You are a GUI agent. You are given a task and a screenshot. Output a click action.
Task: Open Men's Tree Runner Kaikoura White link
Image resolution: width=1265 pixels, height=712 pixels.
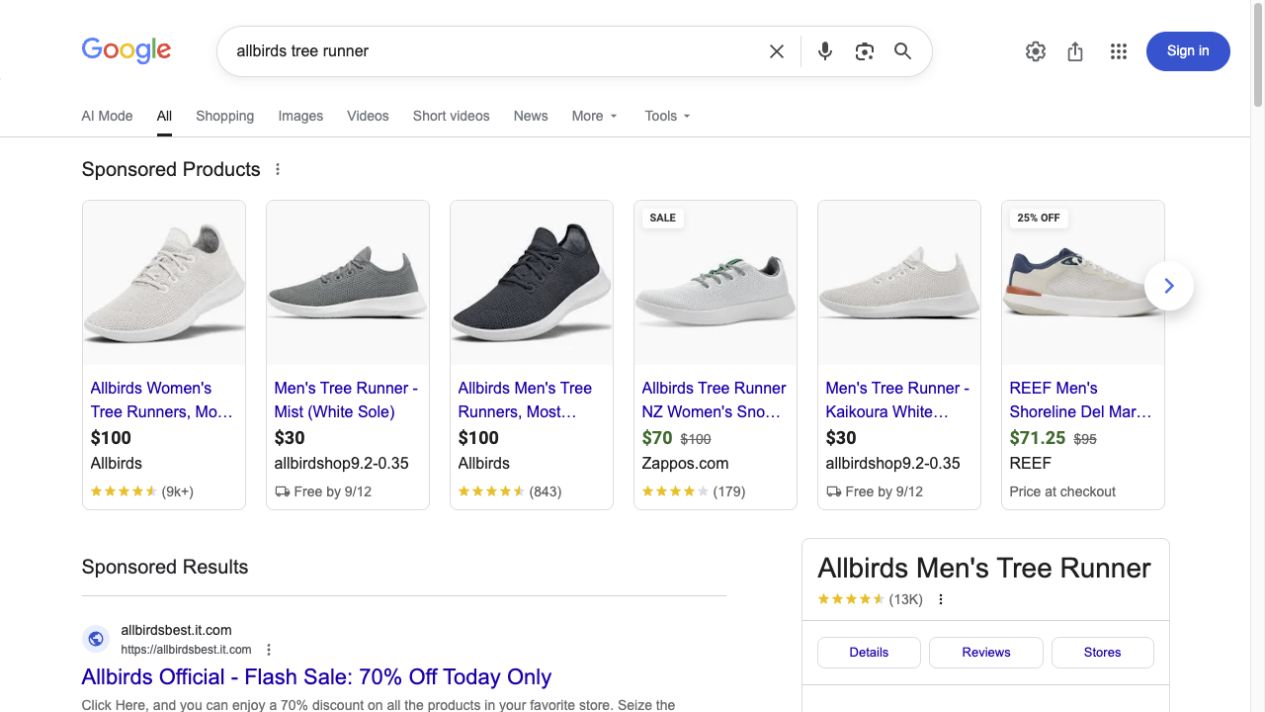pos(897,400)
